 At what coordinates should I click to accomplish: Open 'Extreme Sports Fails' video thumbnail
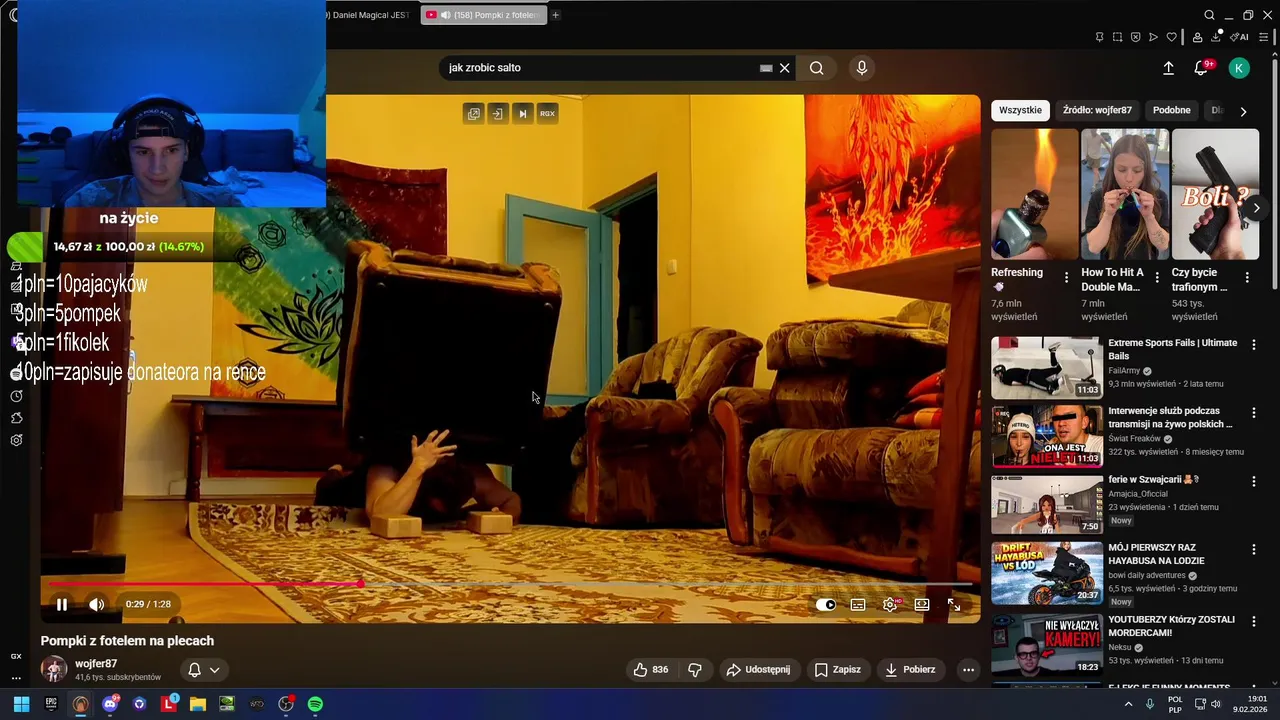pos(1047,367)
